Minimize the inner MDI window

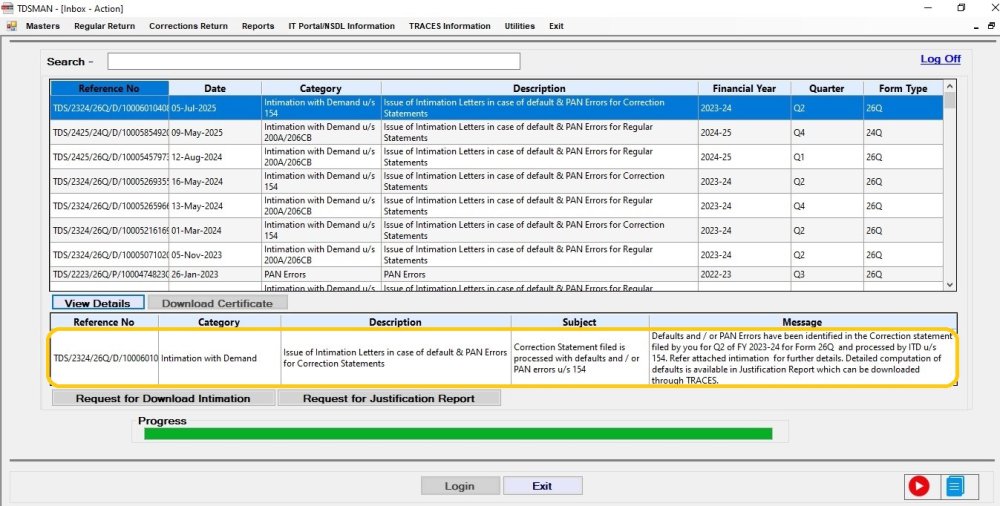click(x=976, y=27)
